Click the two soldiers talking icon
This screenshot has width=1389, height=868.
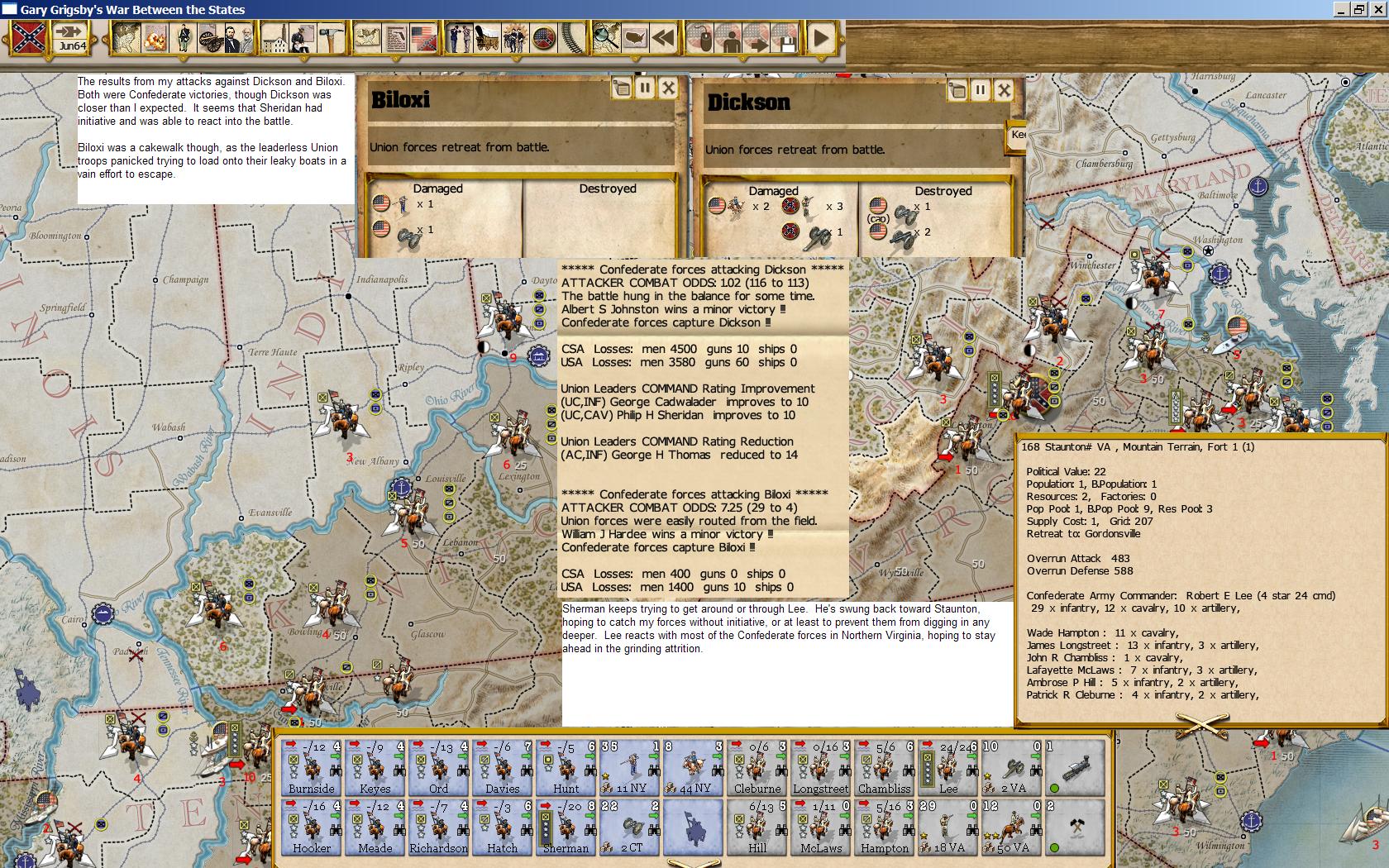460,38
